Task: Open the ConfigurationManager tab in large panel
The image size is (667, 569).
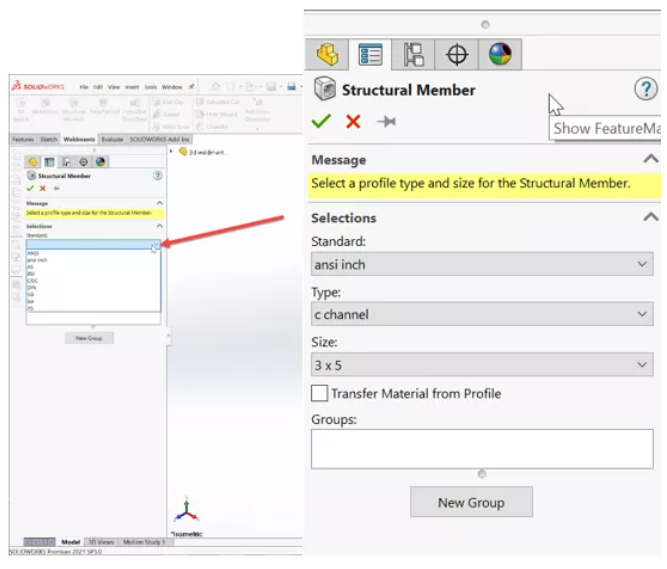Action: (413, 54)
